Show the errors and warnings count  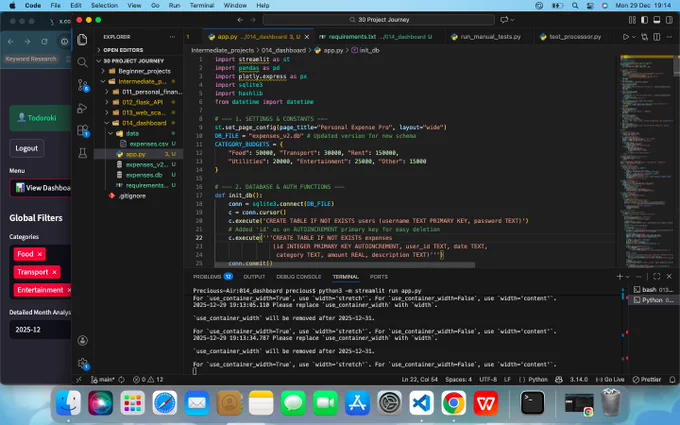pyautogui.click(x=148, y=379)
